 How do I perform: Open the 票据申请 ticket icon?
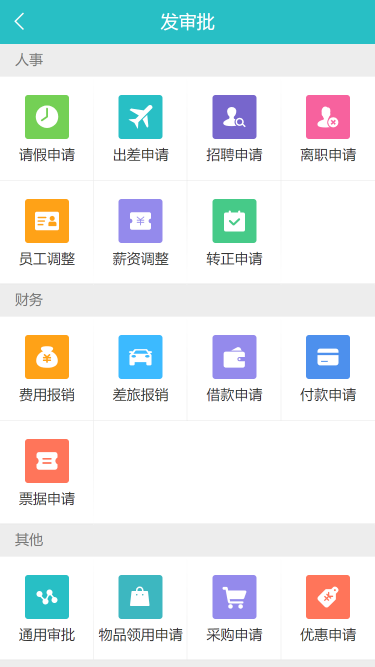coord(47,461)
